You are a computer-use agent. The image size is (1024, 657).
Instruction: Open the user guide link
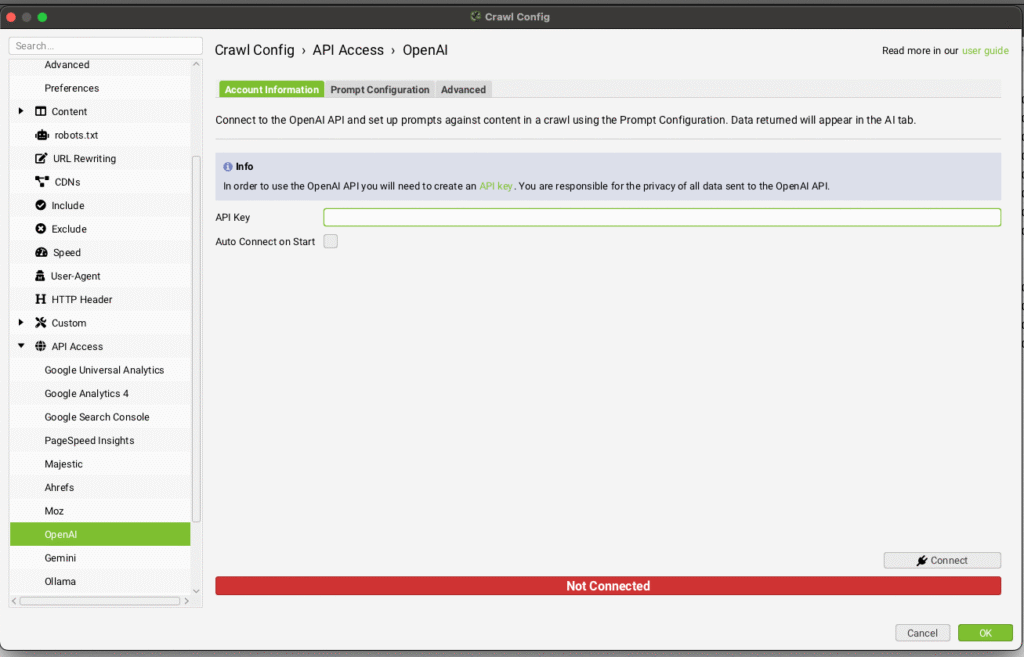pos(985,51)
